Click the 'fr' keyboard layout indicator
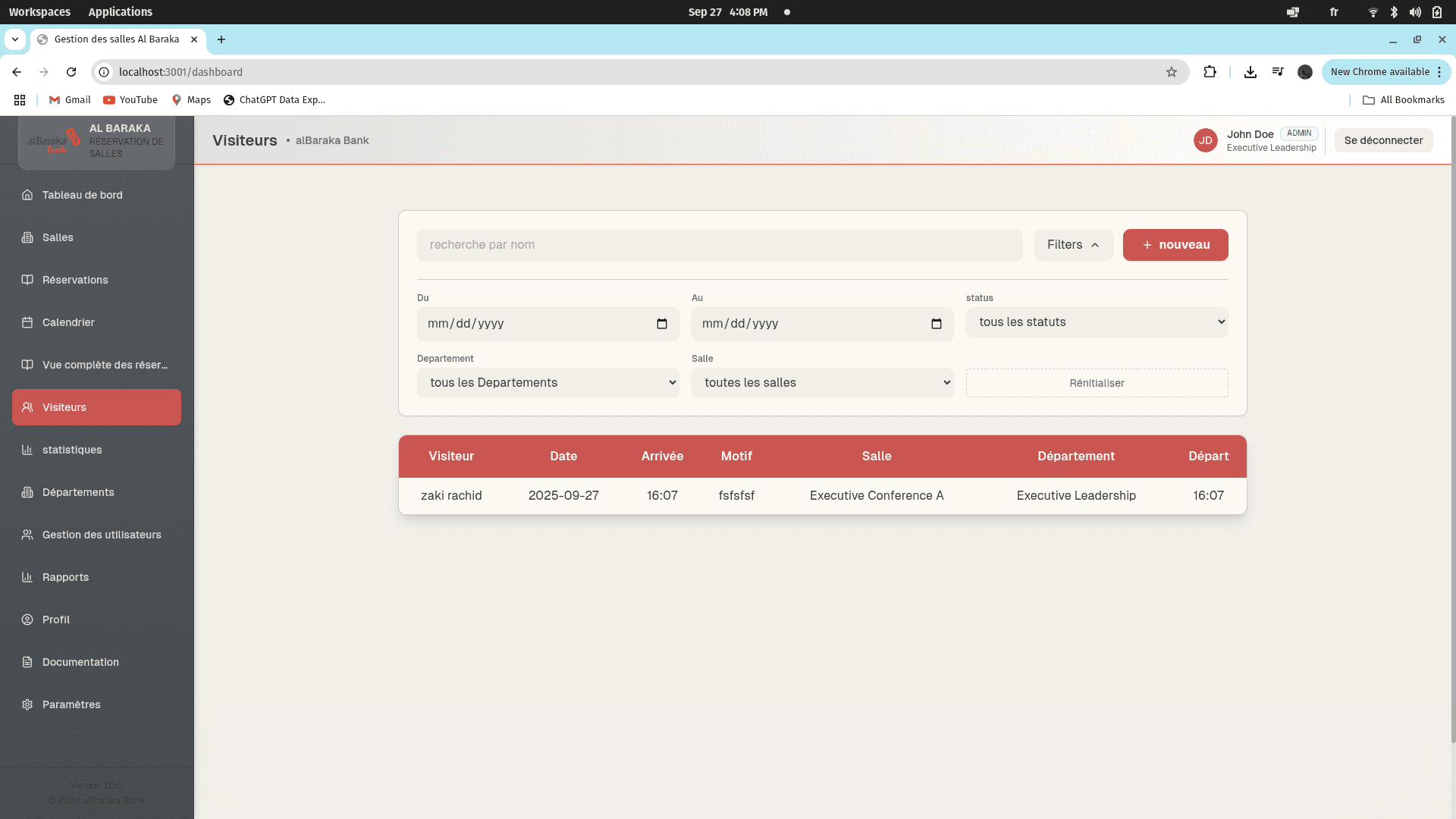 coord(1334,12)
